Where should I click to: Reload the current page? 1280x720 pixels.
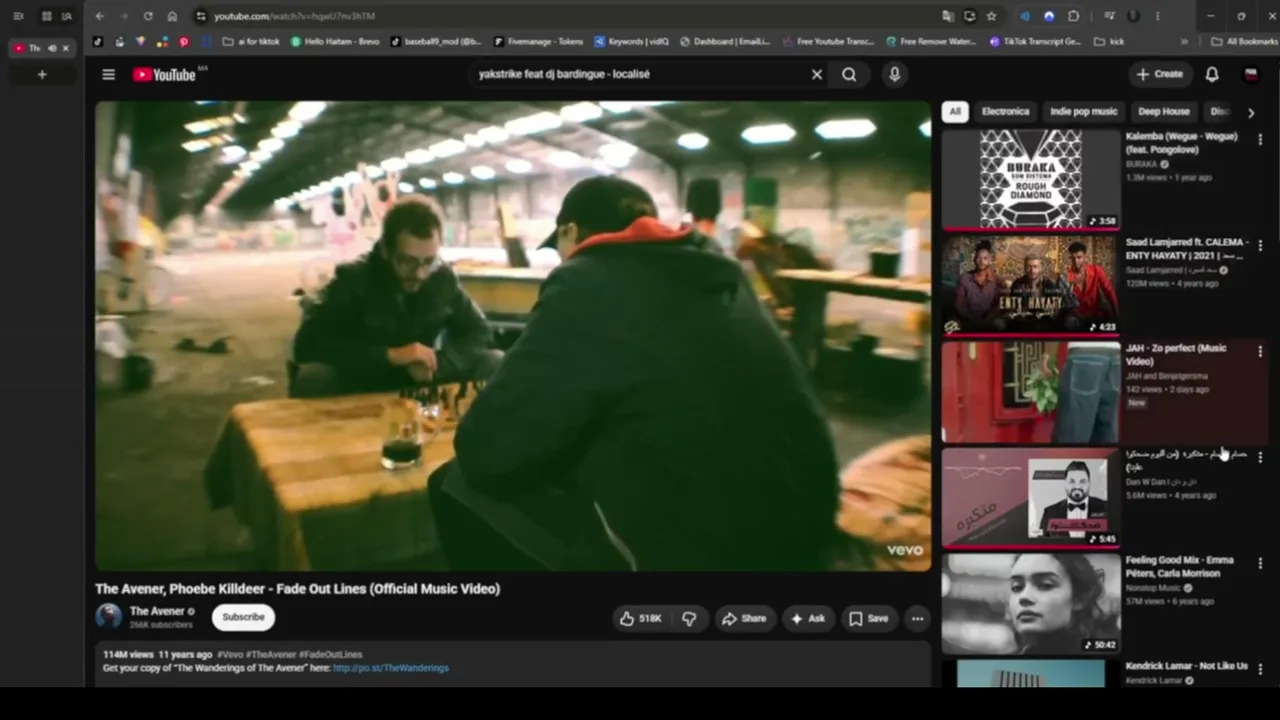[148, 16]
